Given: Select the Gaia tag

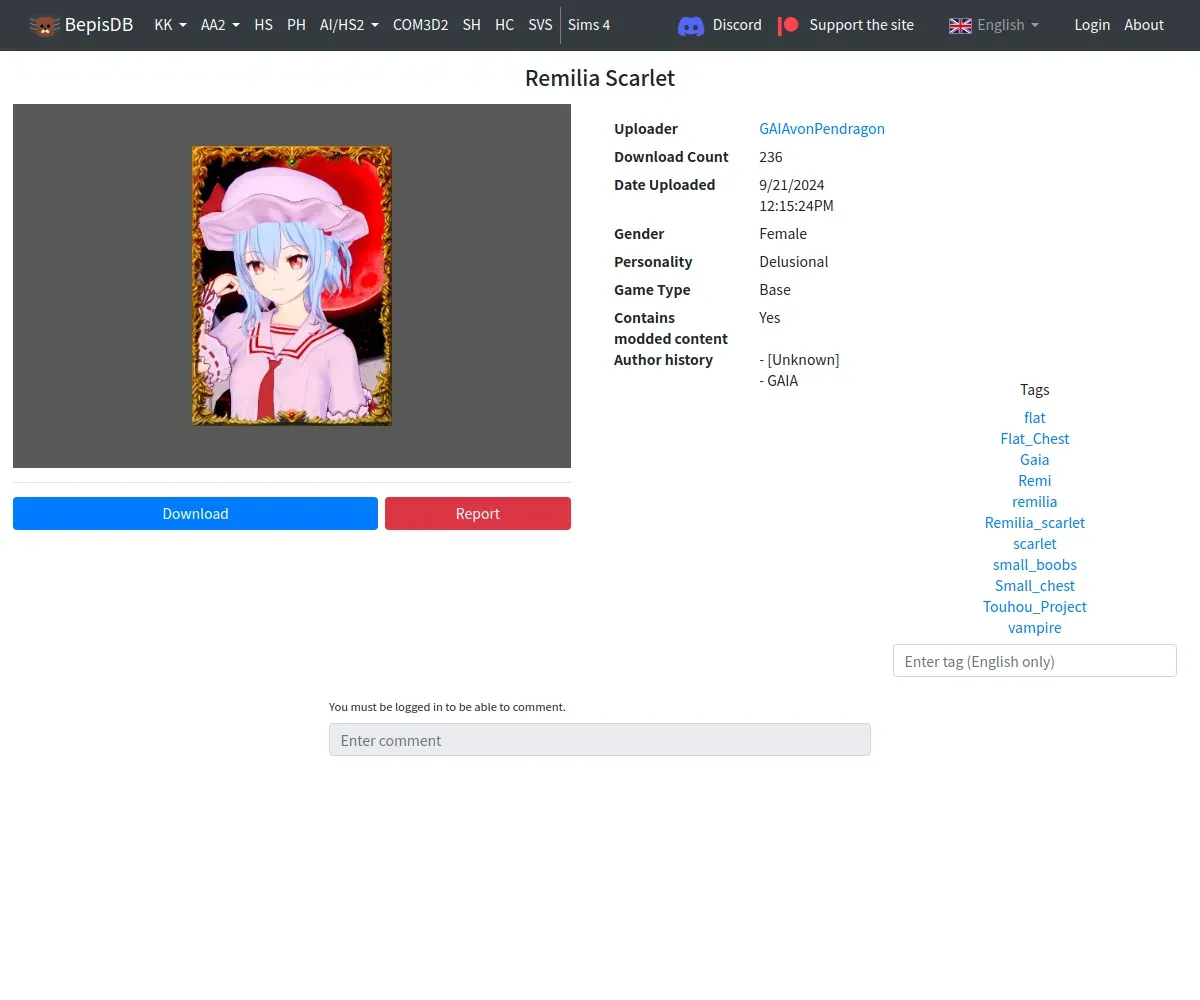Looking at the screenshot, I should pos(1035,460).
